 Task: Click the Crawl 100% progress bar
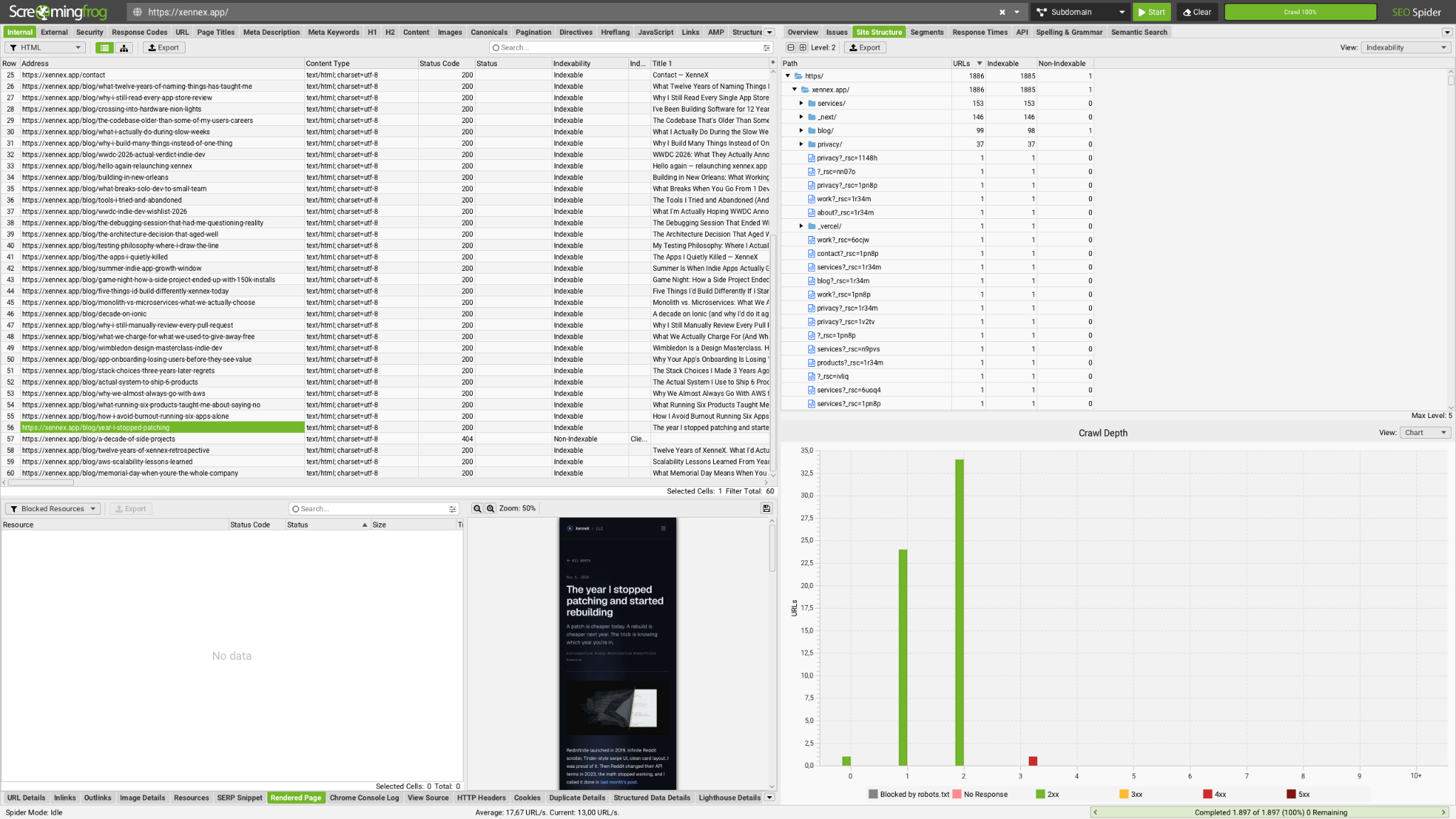point(1300,12)
